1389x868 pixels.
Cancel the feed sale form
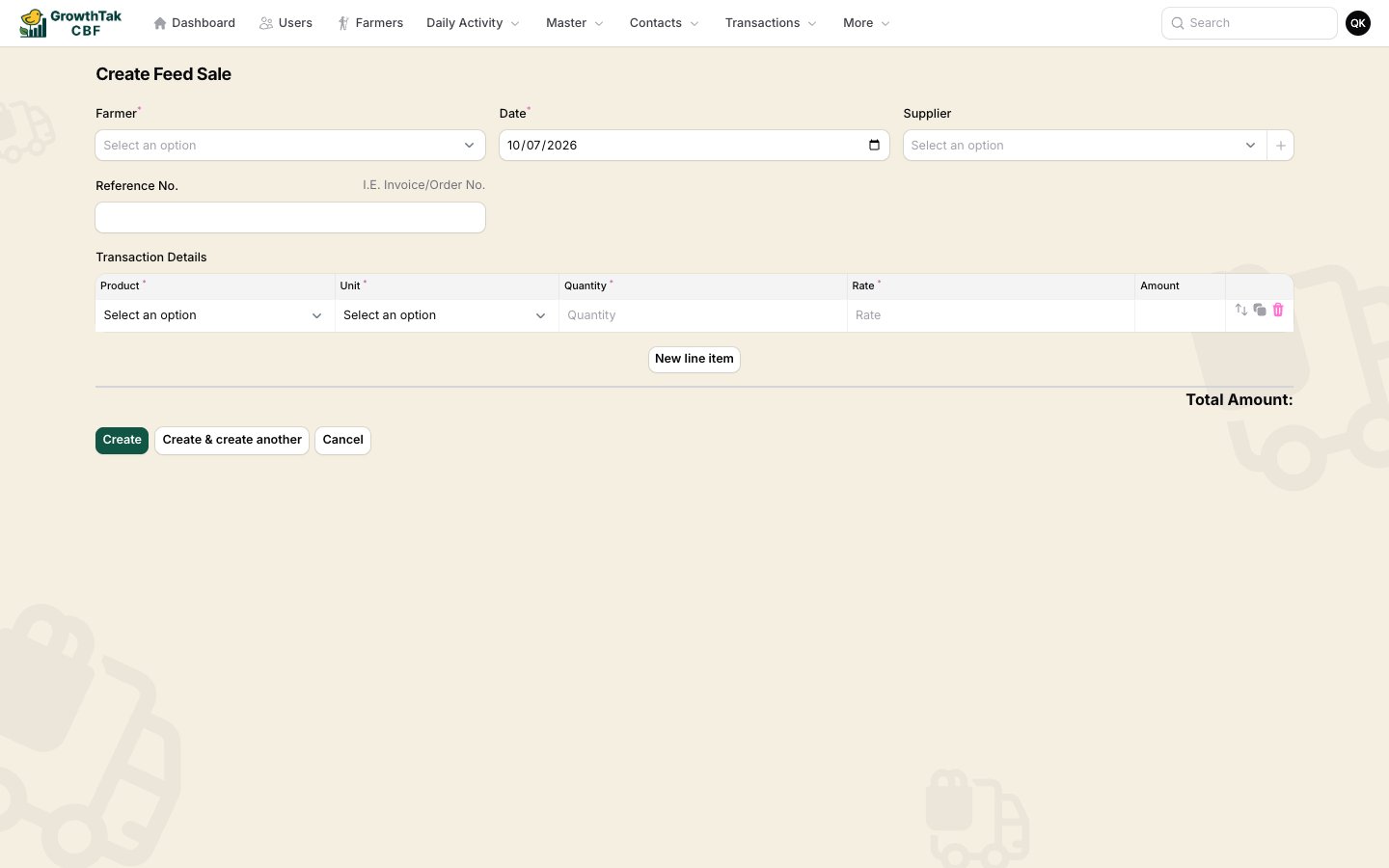point(342,440)
